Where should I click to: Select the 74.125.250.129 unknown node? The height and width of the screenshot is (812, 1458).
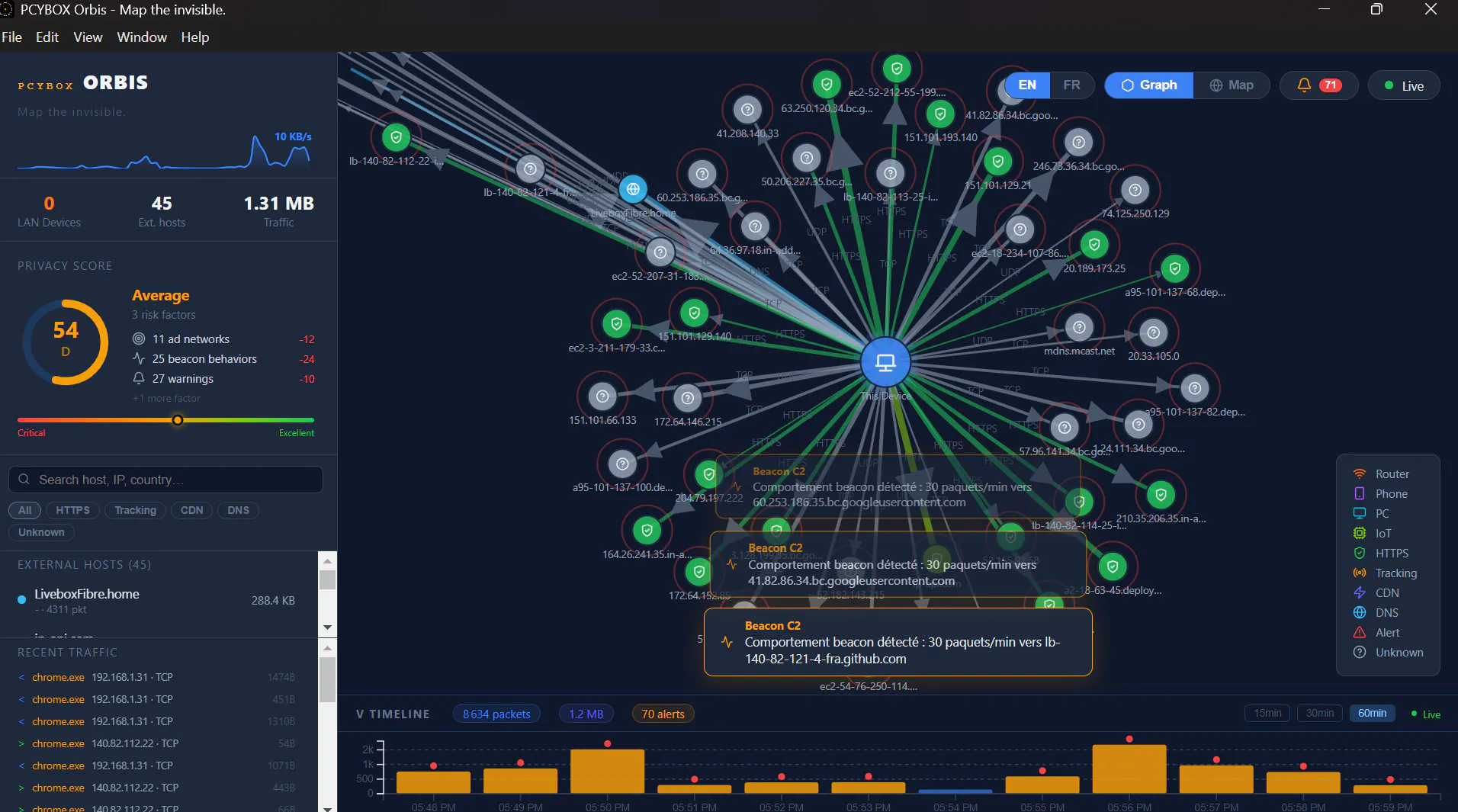click(1135, 190)
